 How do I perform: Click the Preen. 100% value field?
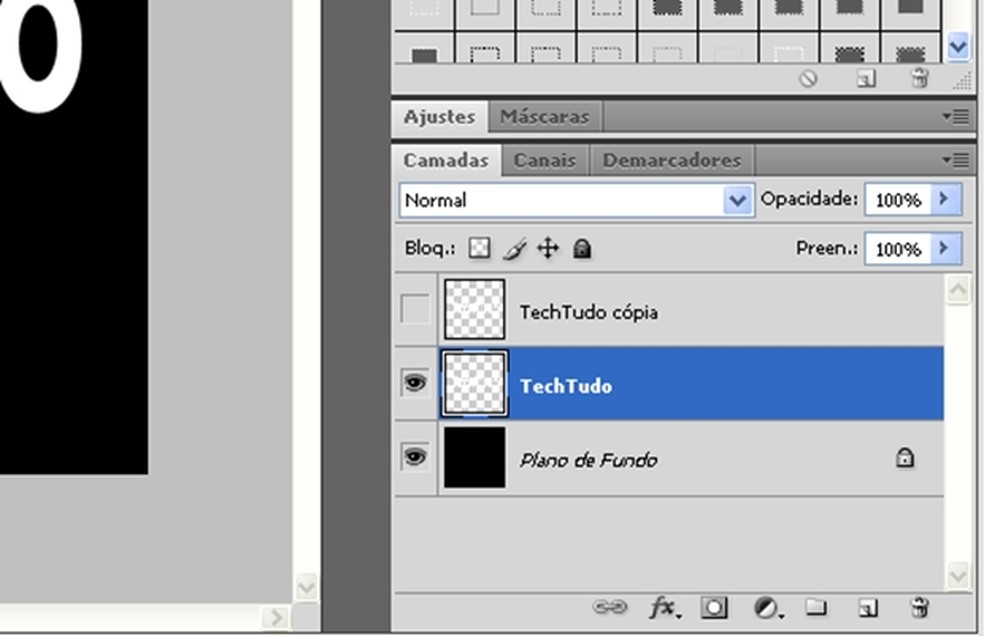[898, 249]
